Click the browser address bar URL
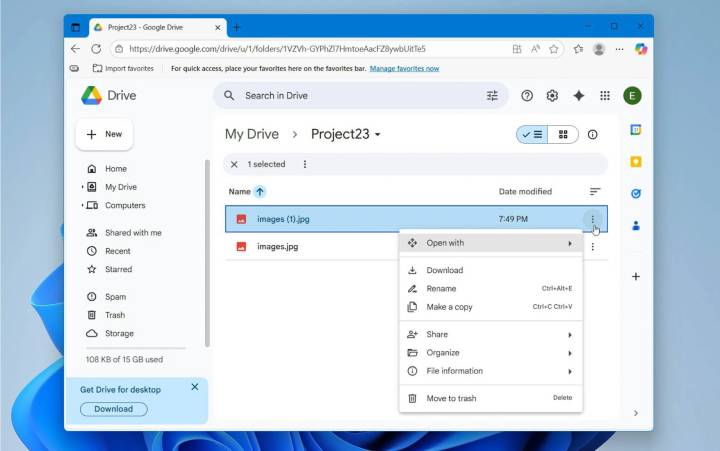 point(277,49)
